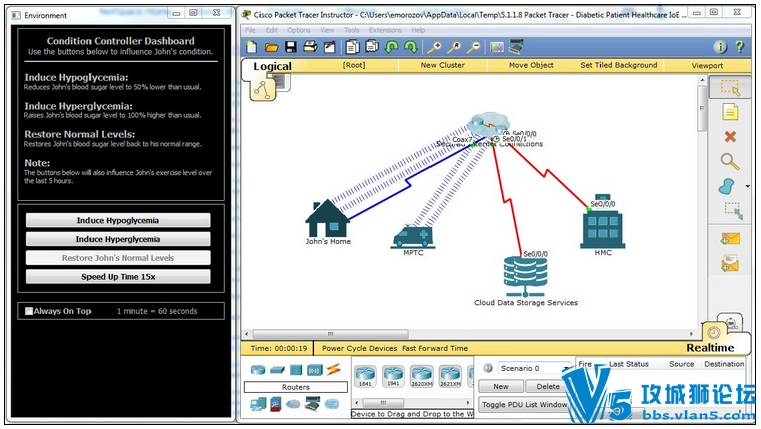Select the Wireless Devices category icon

coord(314,370)
